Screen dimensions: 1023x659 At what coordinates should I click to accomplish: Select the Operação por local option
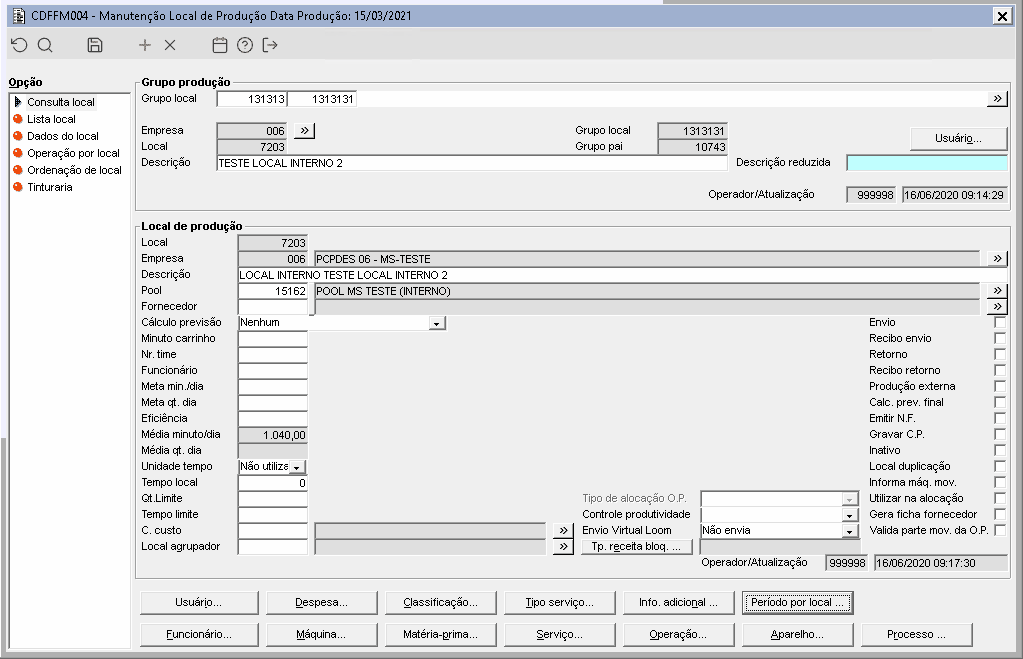(x=73, y=153)
